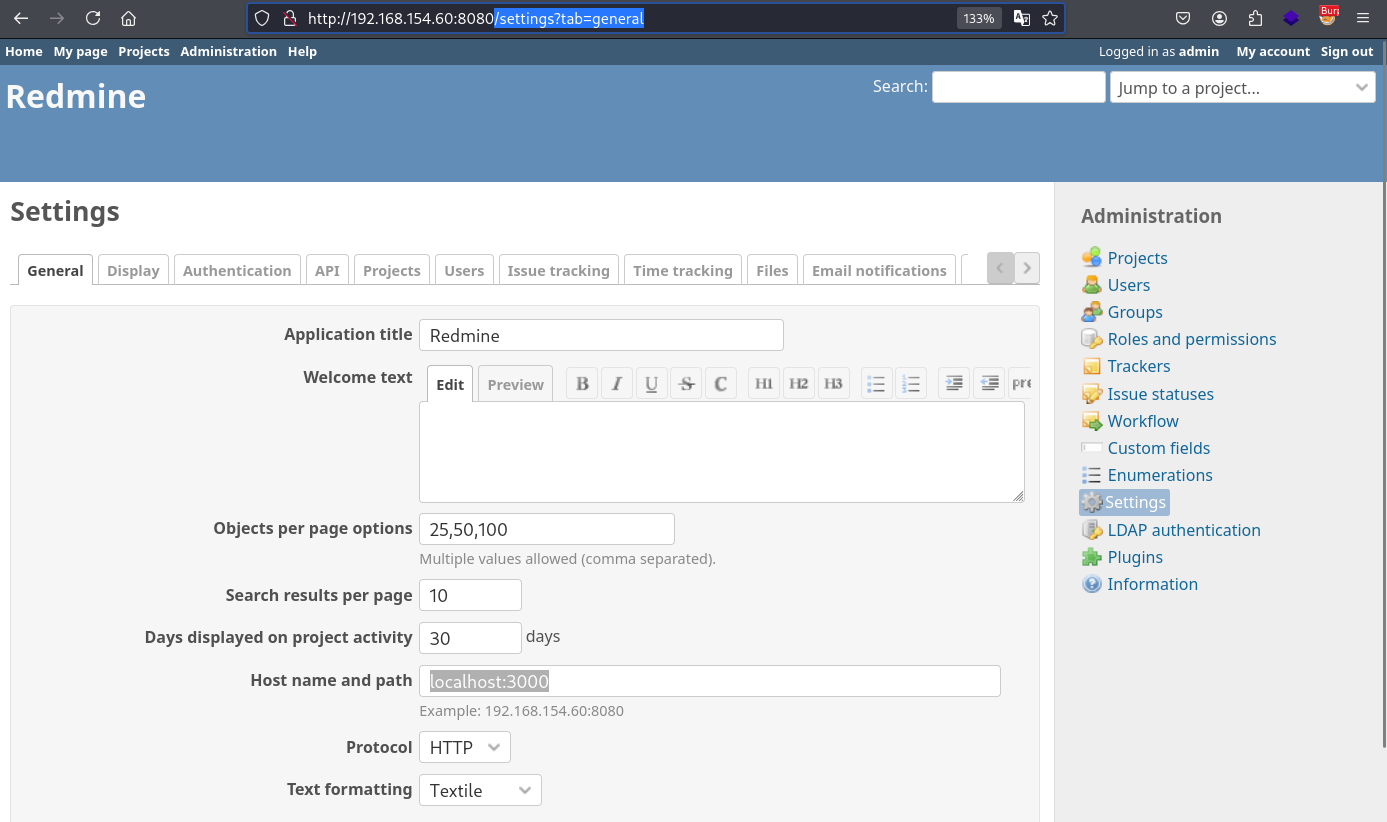Click the site security shield icon
This screenshot has width=1387, height=822.
click(x=262, y=18)
